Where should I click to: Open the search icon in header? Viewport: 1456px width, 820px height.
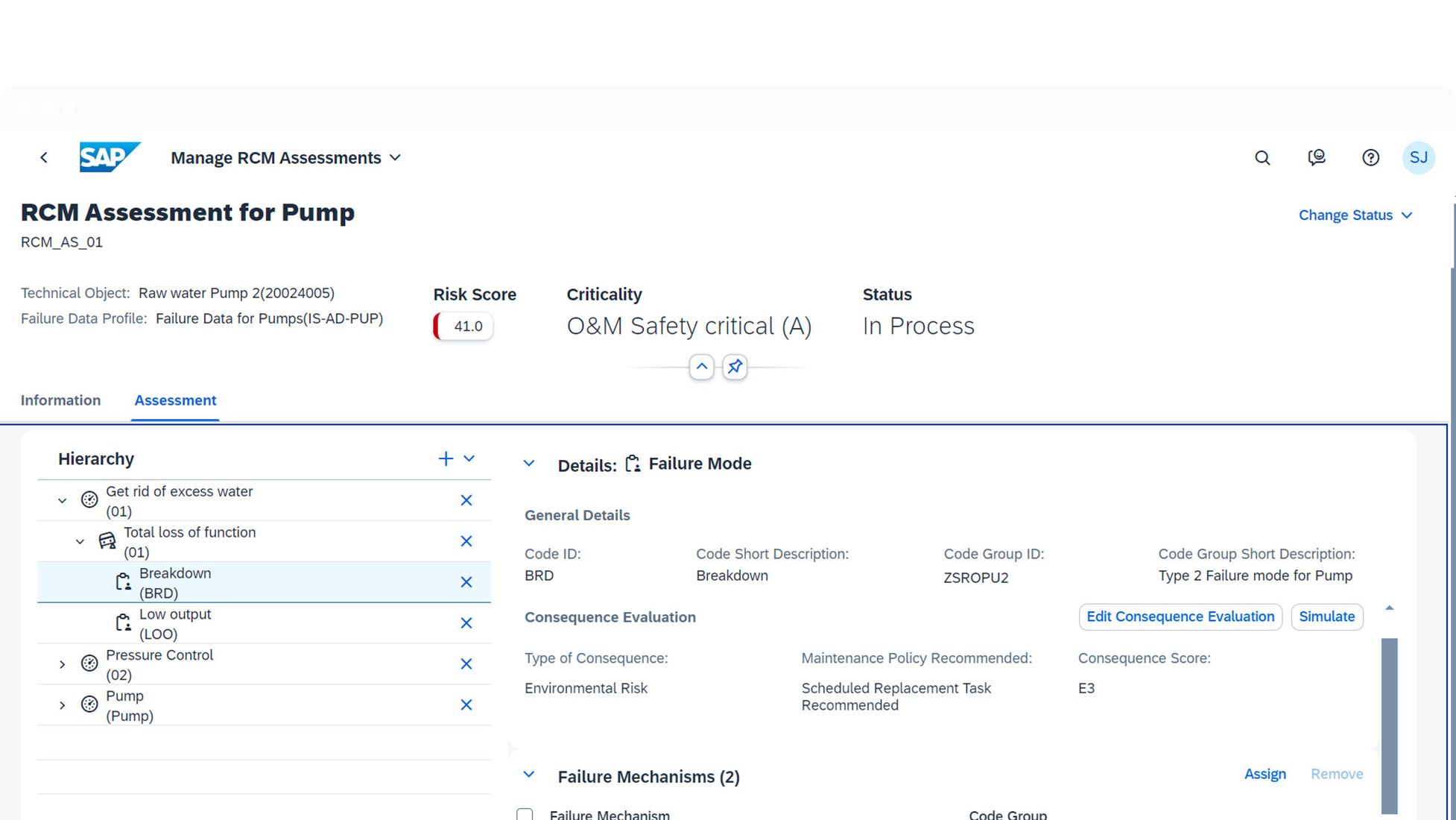tap(1262, 157)
